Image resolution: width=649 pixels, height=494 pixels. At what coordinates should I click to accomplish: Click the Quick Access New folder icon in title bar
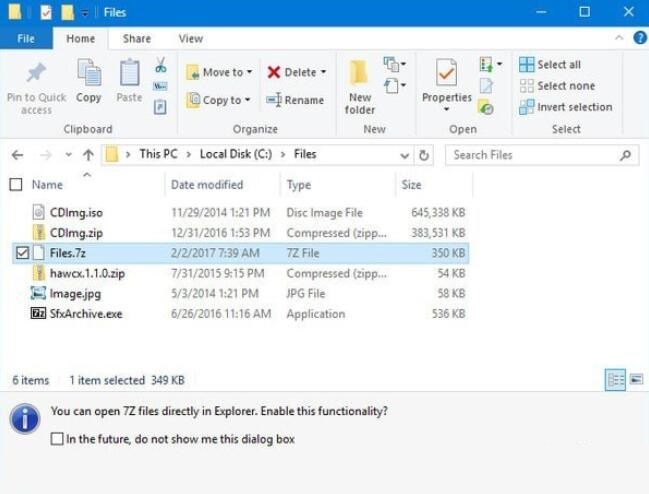point(67,12)
